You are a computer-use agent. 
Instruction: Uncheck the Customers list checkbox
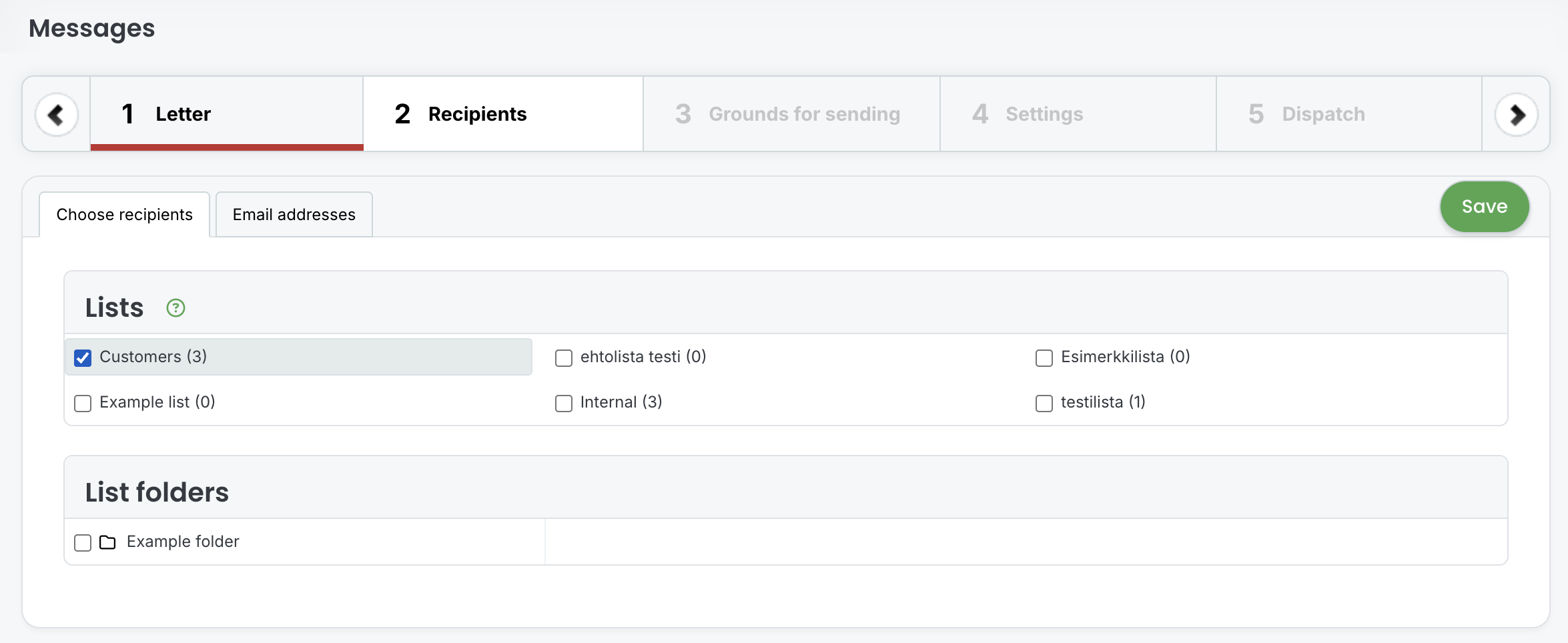click(x=83, y=358)
